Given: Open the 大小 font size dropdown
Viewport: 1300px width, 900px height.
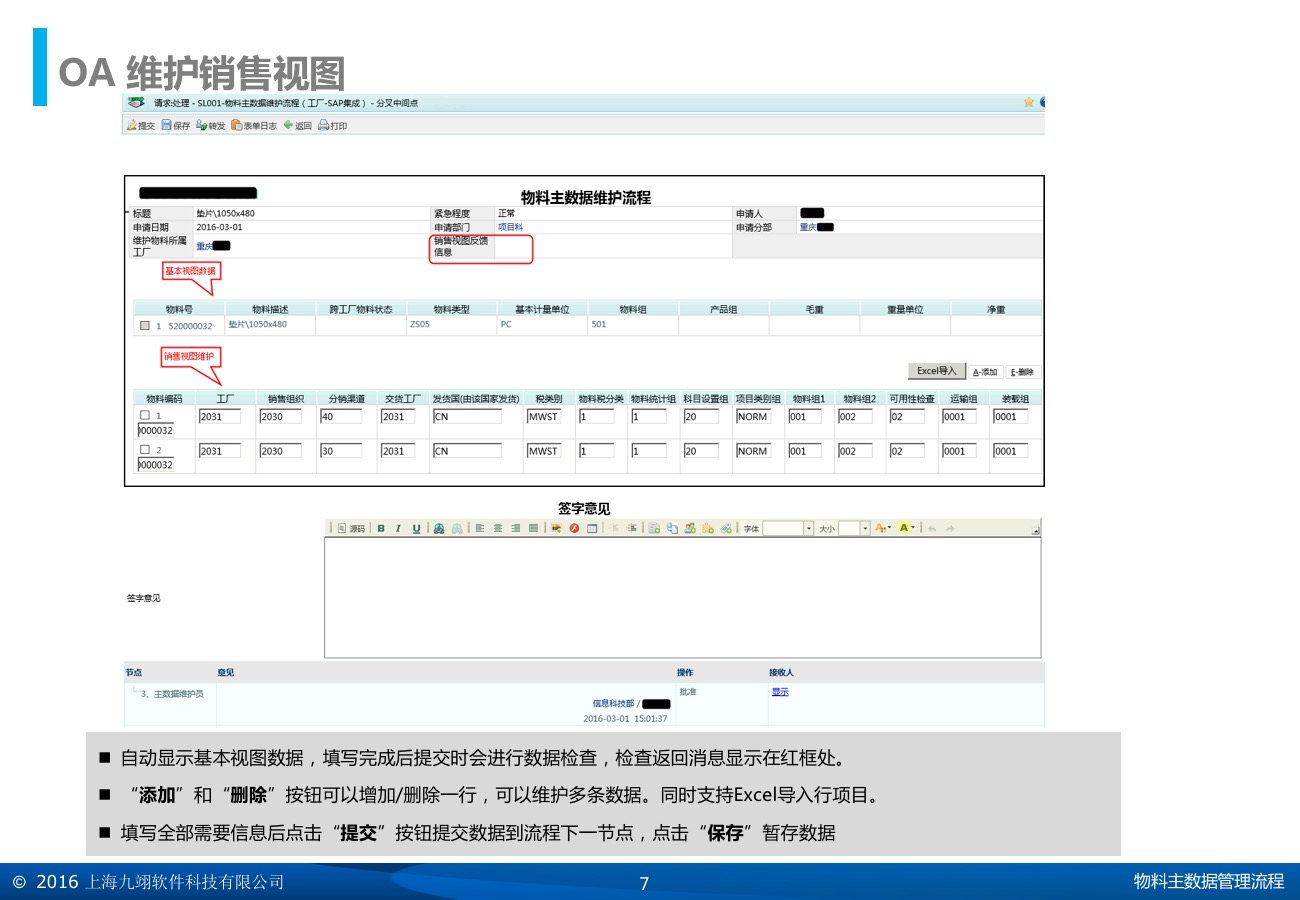Looking at the screenshot, I should [x=865, y=528].
